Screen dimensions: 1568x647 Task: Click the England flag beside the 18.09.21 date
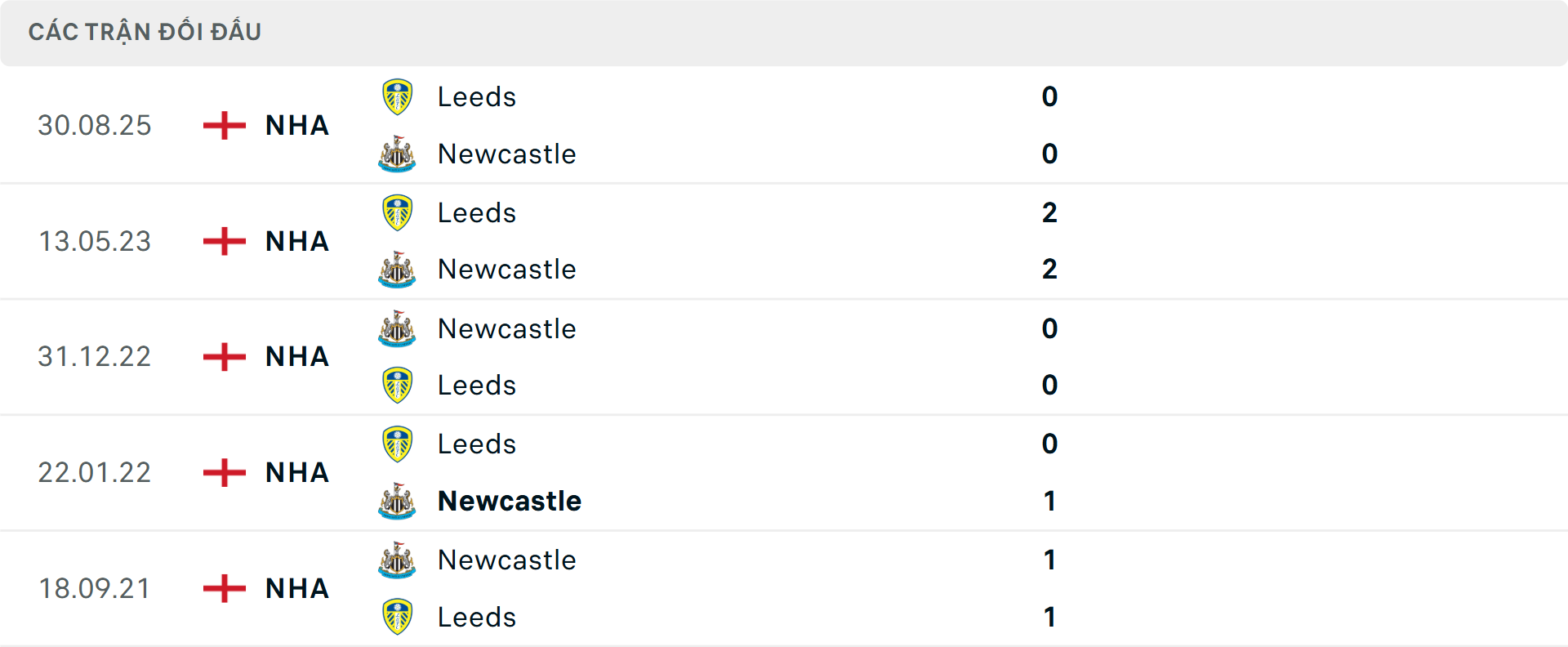coord(222,588)
